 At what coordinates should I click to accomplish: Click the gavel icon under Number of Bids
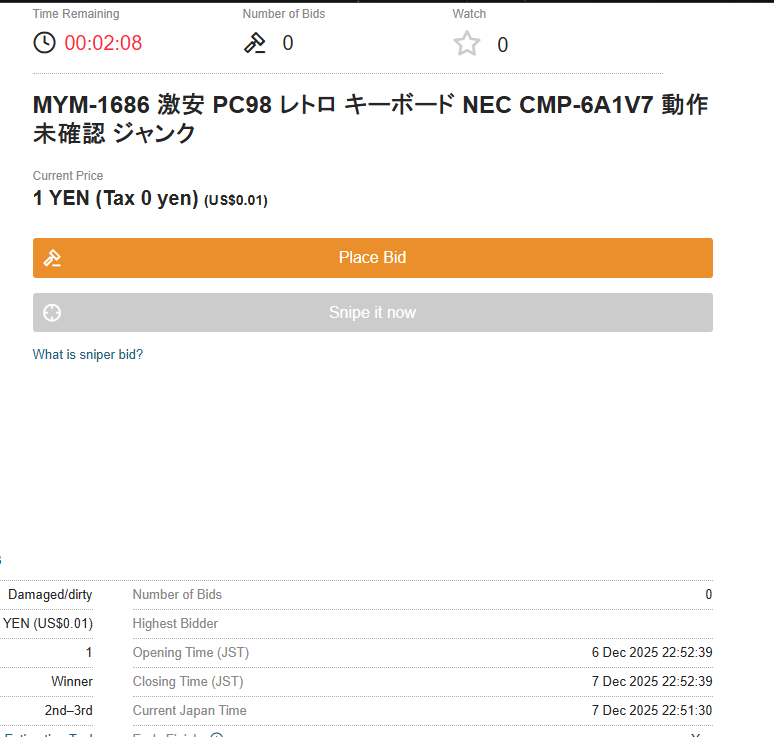(255, 42)
